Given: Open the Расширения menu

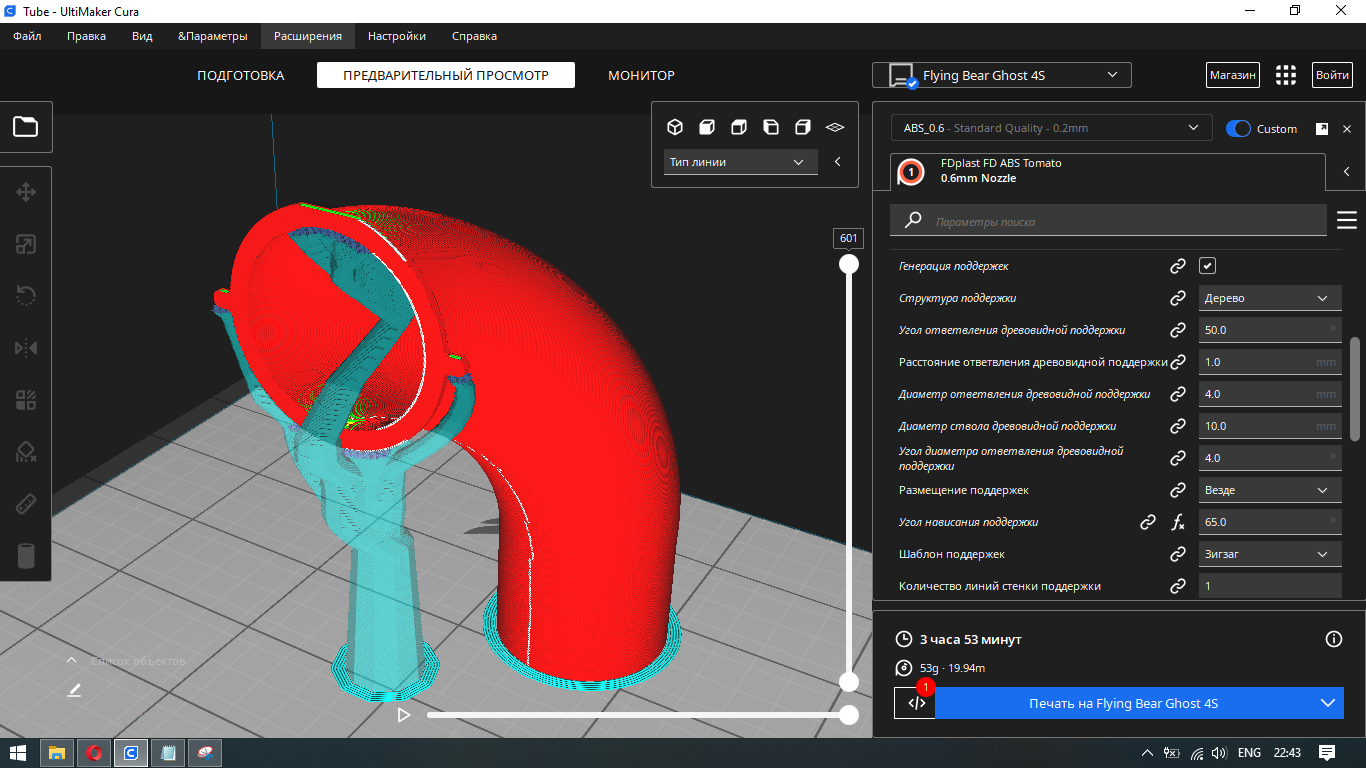Looking at the screenshot, I should [x=308, y=36].
